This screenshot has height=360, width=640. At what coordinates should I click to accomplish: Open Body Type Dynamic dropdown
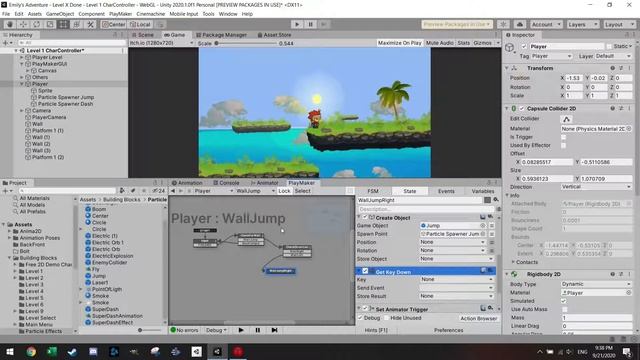[596, 284]
